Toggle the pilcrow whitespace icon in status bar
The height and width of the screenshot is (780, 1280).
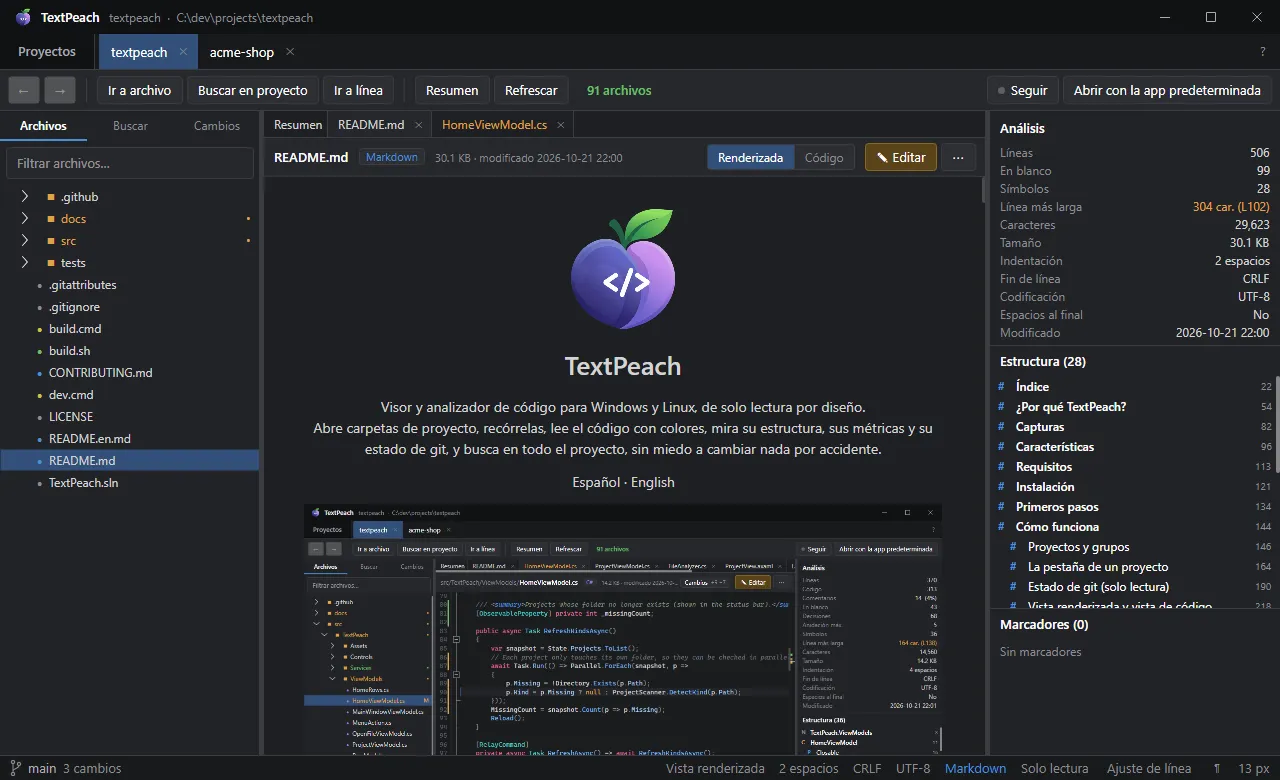tap(1217, 769)
